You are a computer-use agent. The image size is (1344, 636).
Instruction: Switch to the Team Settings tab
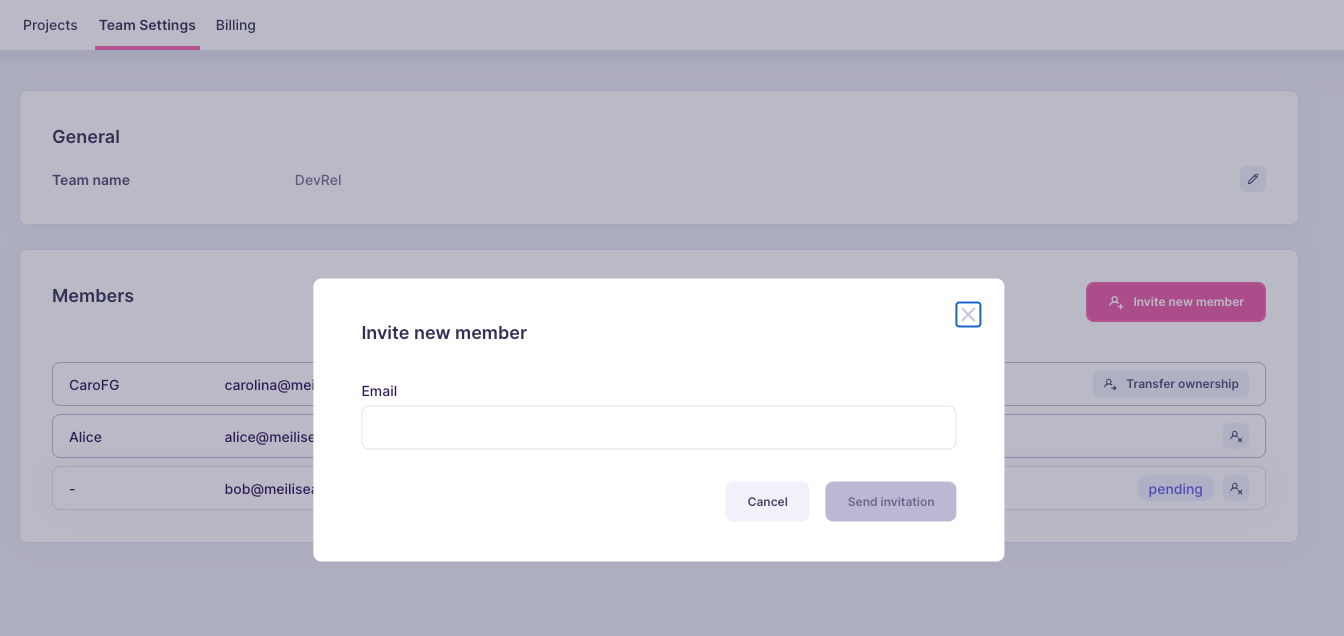pyautogui.click(x=147, y=25)
